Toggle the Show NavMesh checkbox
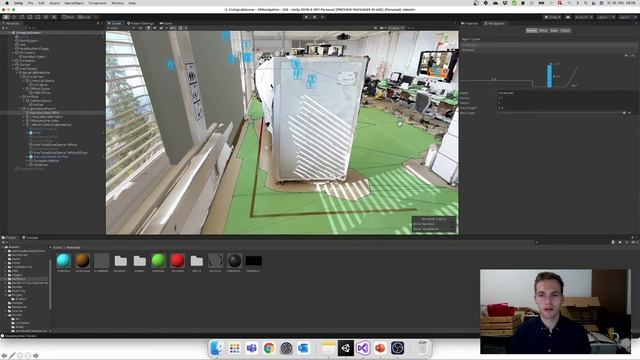 pyautogui.click(x=452, y=224)
